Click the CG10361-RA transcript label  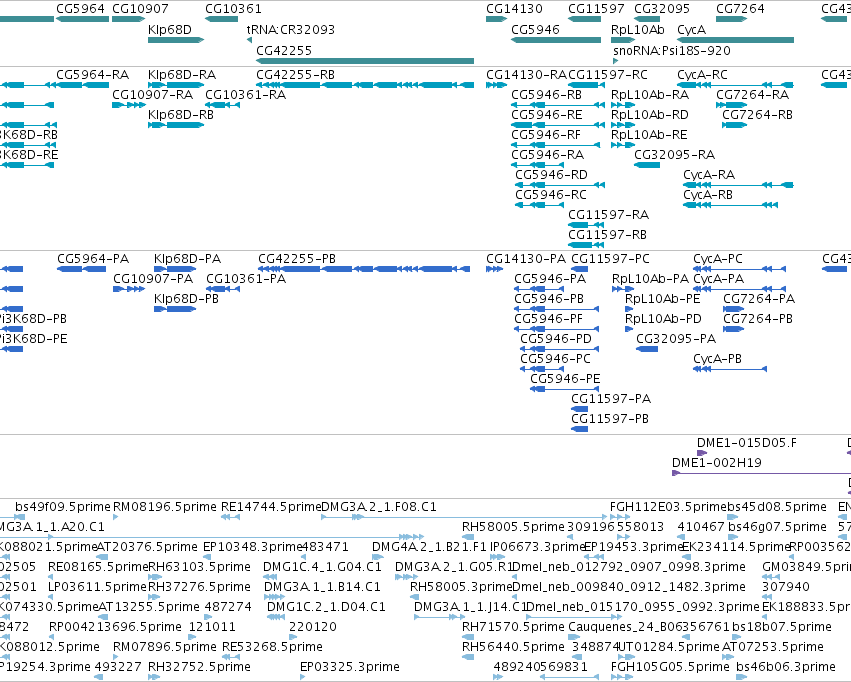(x=245, y=95)
